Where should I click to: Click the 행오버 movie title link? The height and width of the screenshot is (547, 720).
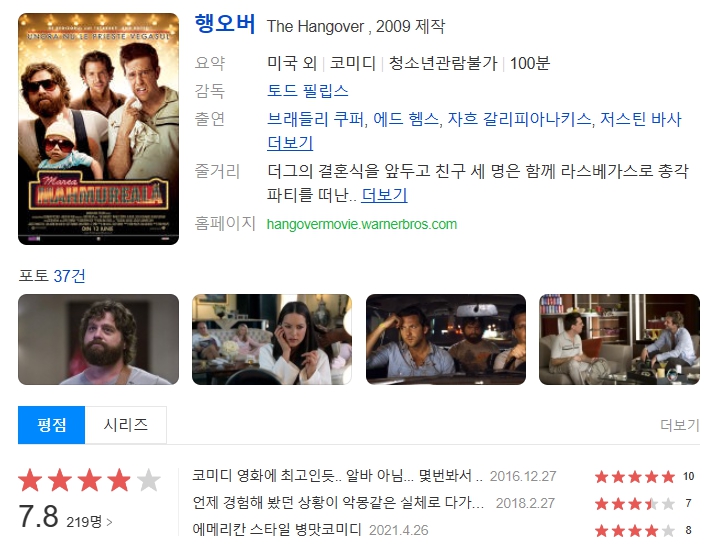225,23
